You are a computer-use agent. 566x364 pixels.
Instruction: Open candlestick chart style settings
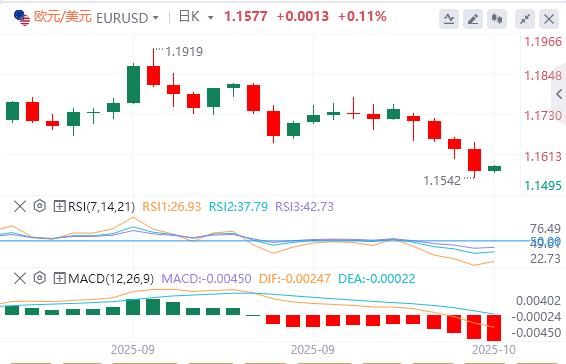click(x=497, y=18)
